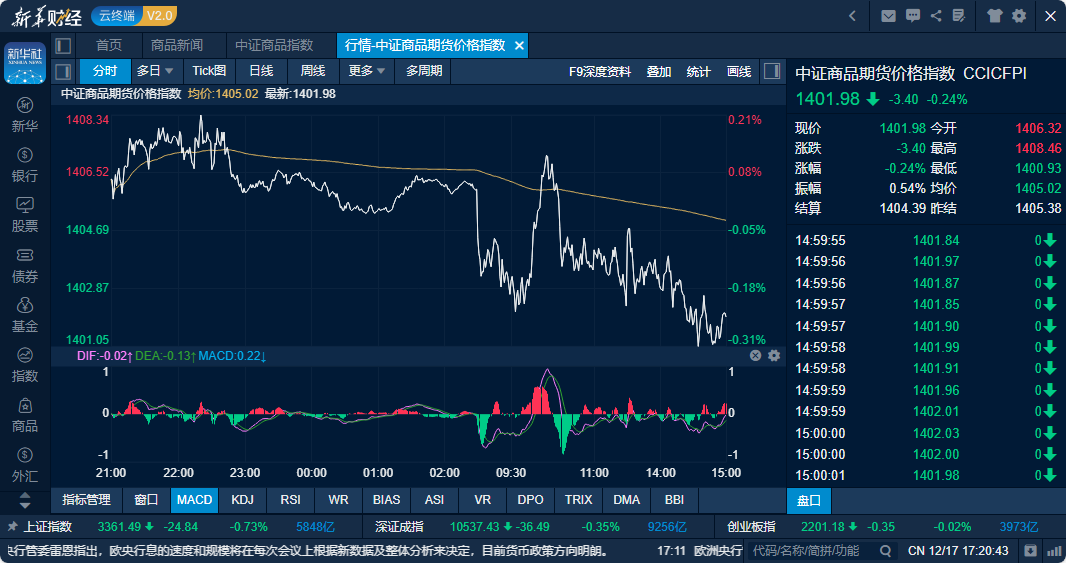Toggle the right quote panel visibility
This screenshot has width=1066, height=563.
pyautogui.click(x=771, y=71)
